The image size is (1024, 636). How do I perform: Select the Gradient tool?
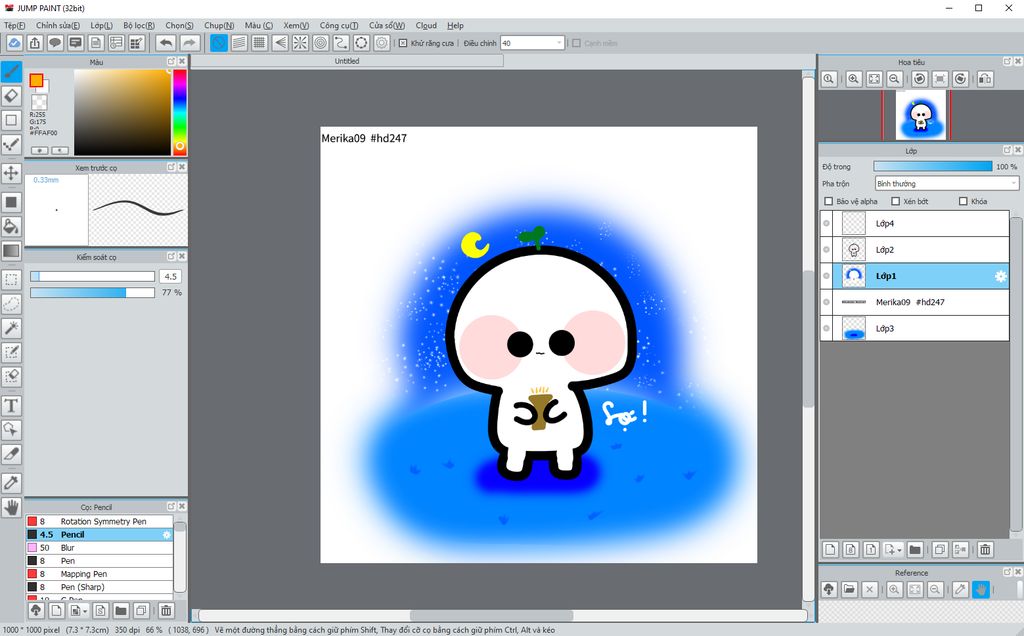[11, 251]
